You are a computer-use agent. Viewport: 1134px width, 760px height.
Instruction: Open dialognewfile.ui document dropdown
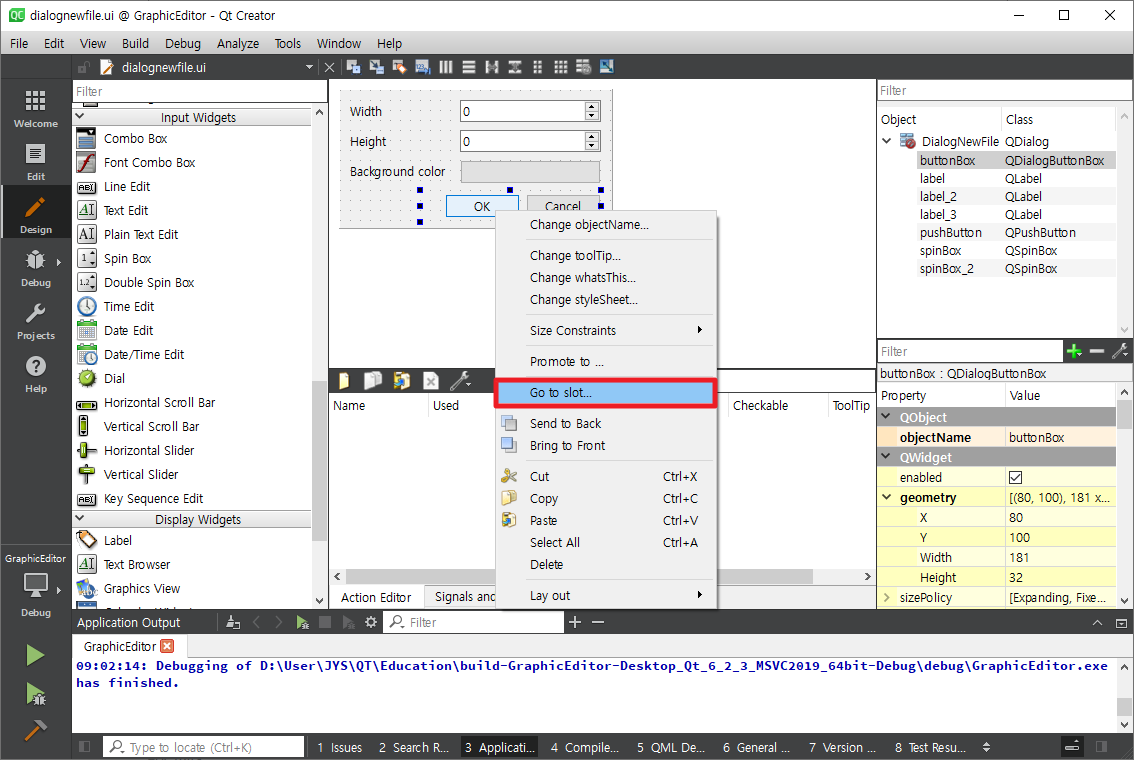[x=310, y=67]
